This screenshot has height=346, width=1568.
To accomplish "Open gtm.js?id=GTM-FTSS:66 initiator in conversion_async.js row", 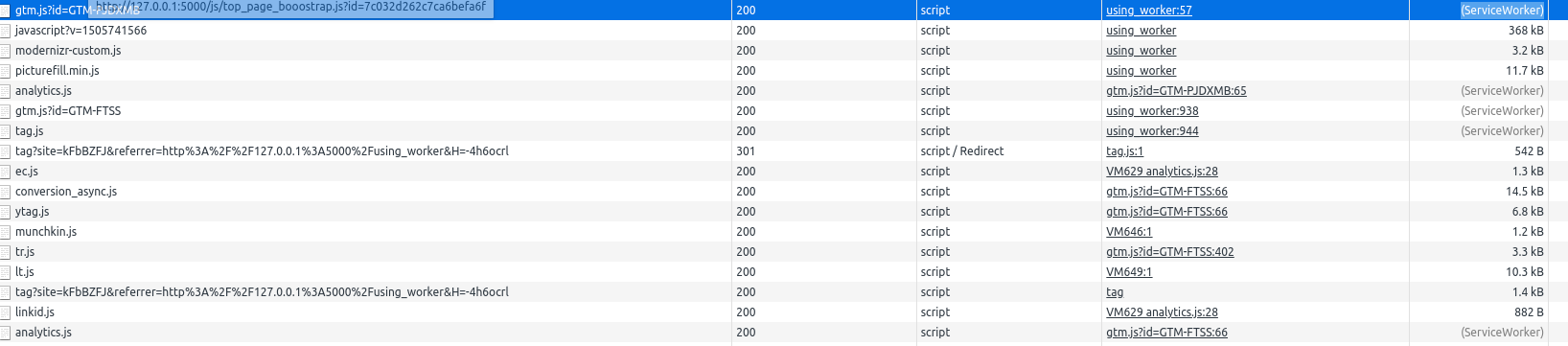I will click(1166, 192).
